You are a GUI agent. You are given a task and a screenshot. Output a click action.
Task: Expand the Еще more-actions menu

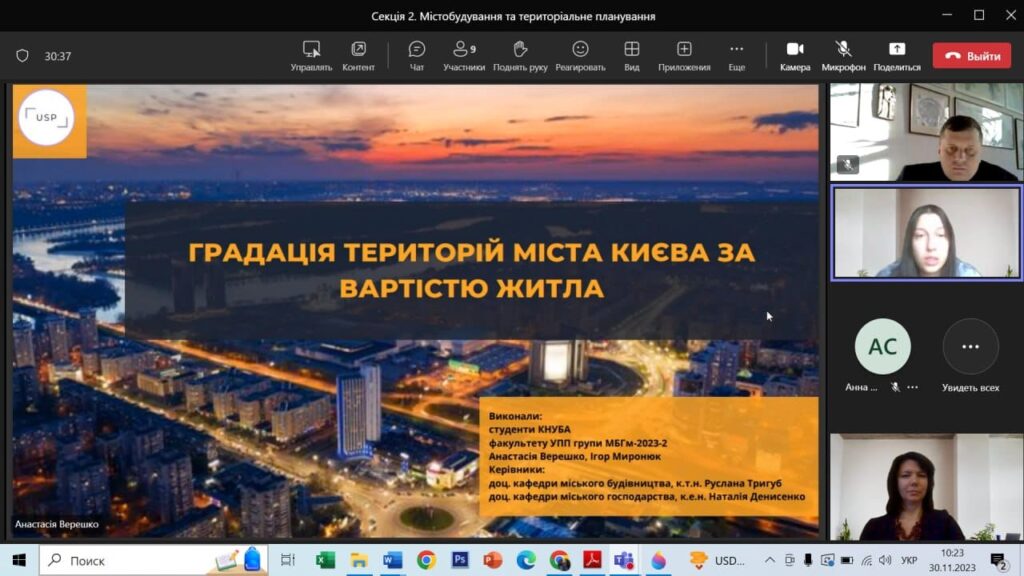pyautogui.click(x=737, y=56)
